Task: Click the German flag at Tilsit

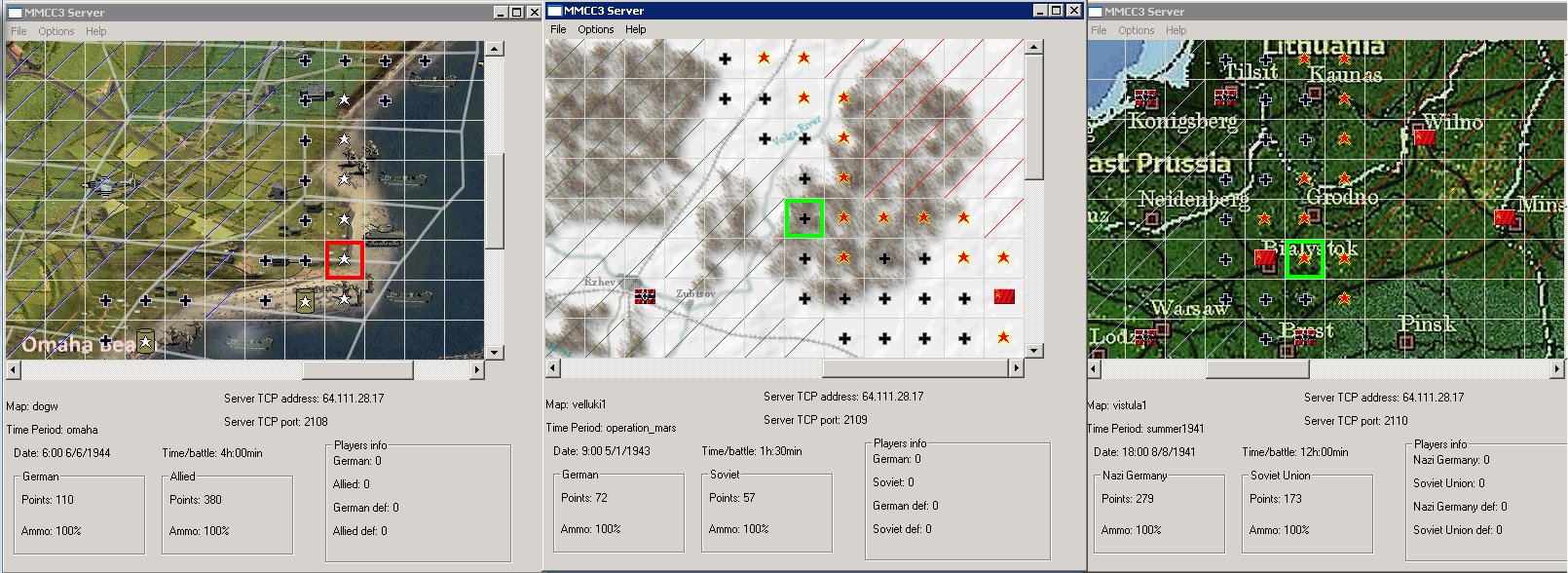Action: click(x=1225, y=95)
